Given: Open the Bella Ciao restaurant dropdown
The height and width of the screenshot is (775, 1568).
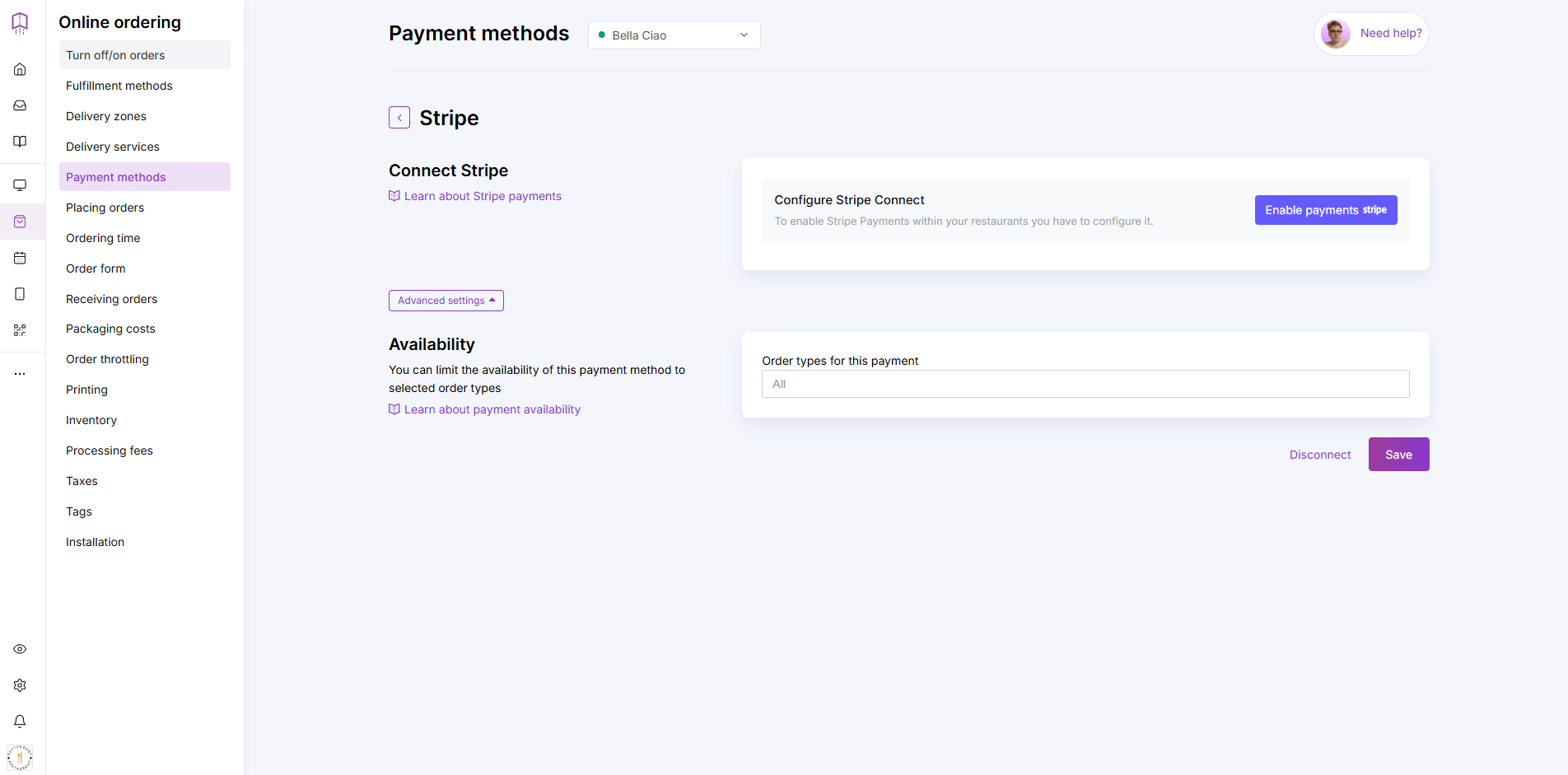Looking at the screenshot, I should (x=674, y=35).
